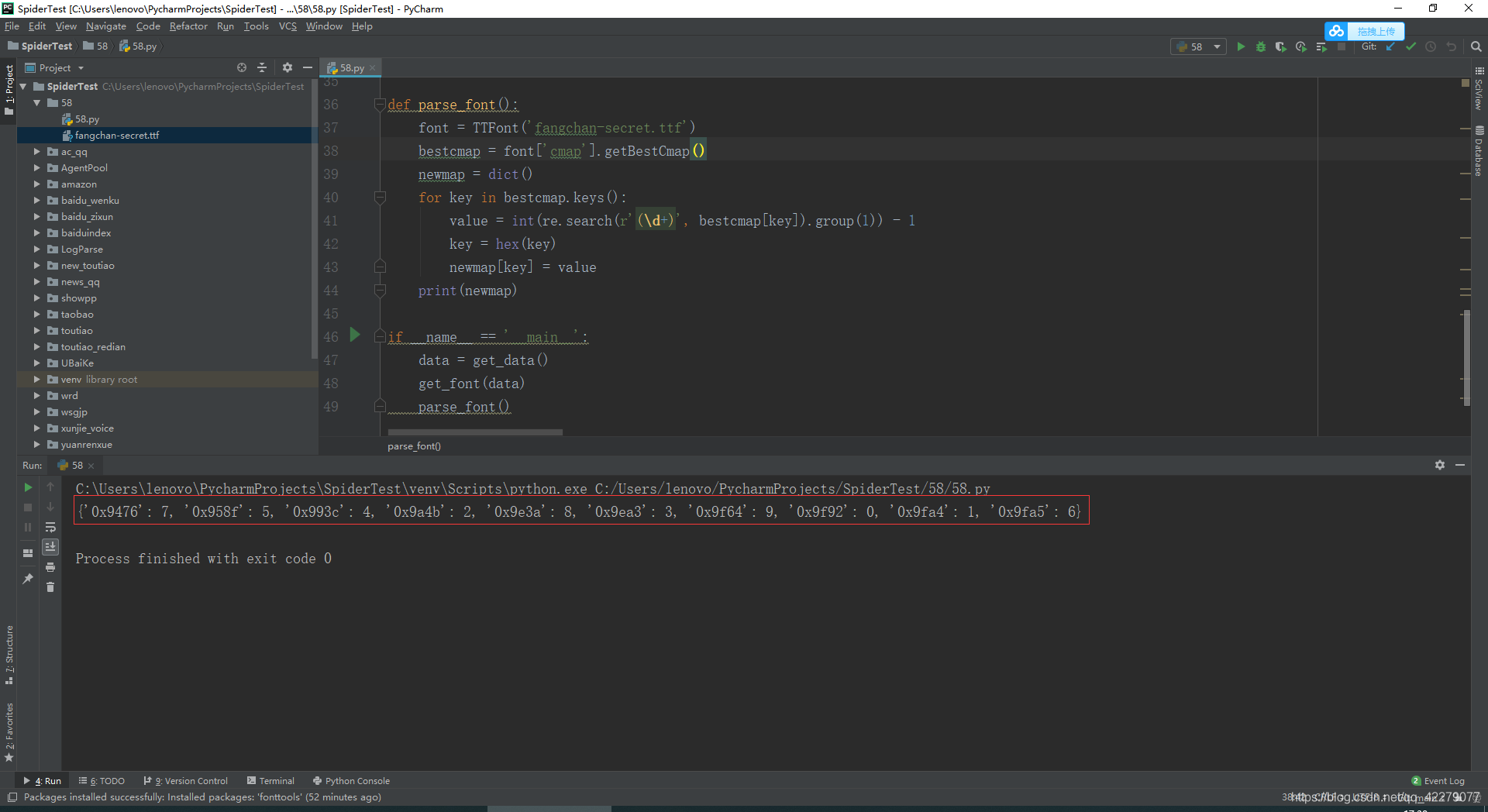Open the File menu
Screen dimensions: 1488x812
12,26
